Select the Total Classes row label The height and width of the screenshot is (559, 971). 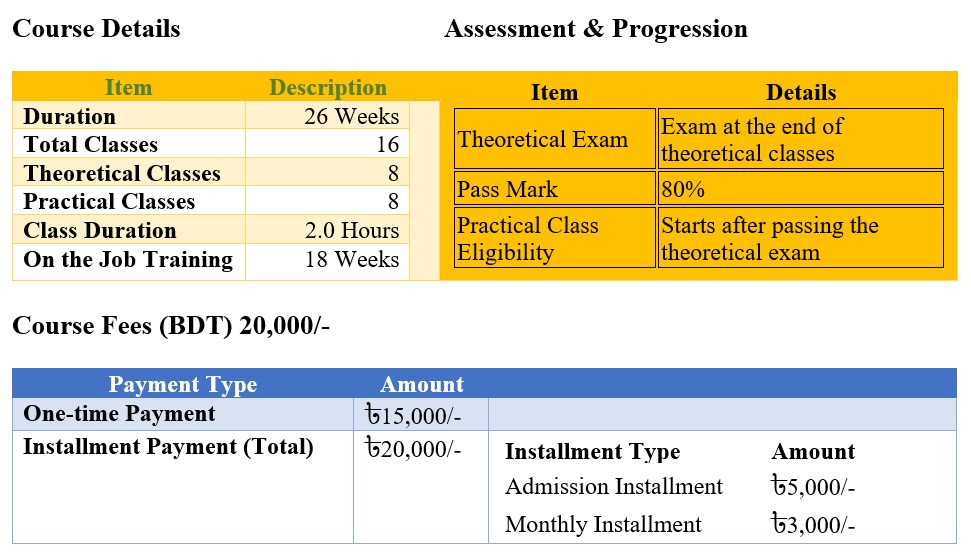coord(91,145)
